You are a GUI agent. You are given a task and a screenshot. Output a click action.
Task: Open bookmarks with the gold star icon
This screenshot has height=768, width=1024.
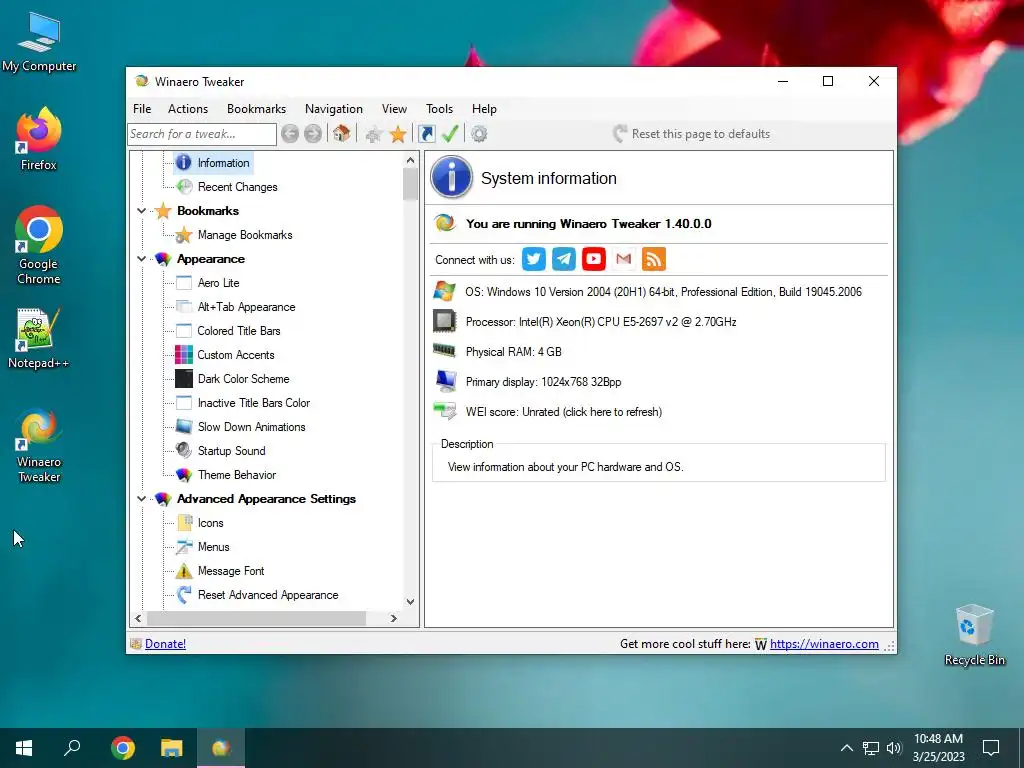(398, 135)
